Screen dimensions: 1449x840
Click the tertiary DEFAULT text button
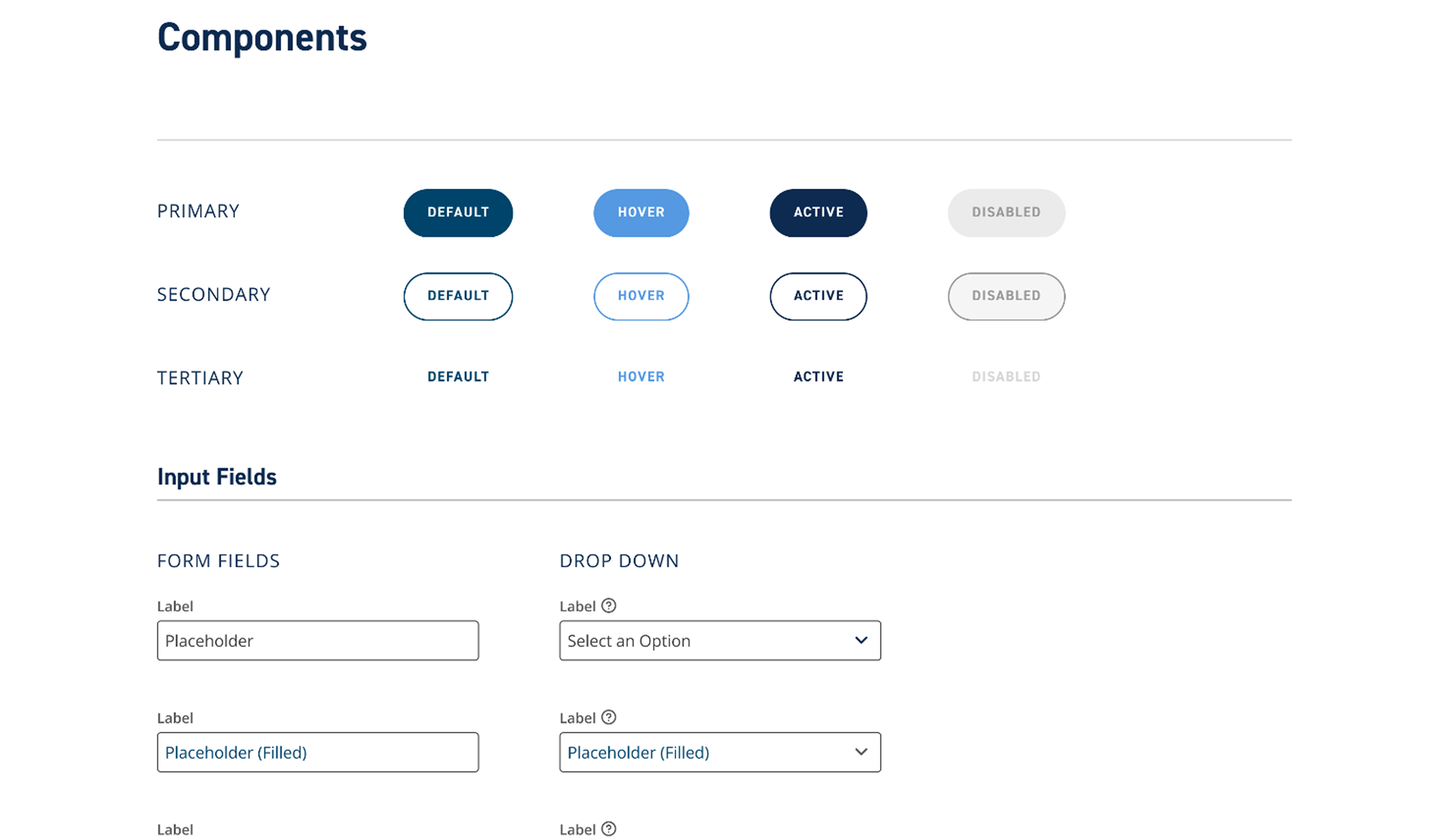(x=458, y=377)
